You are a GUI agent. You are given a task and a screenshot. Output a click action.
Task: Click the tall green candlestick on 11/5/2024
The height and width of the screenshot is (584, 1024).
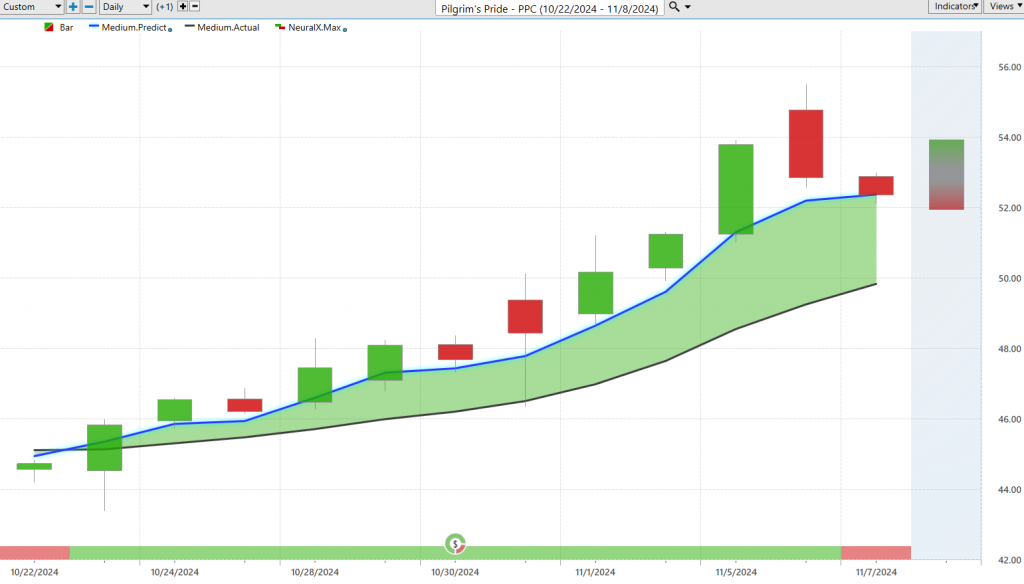pyautogui.click(x=736, y=189)
